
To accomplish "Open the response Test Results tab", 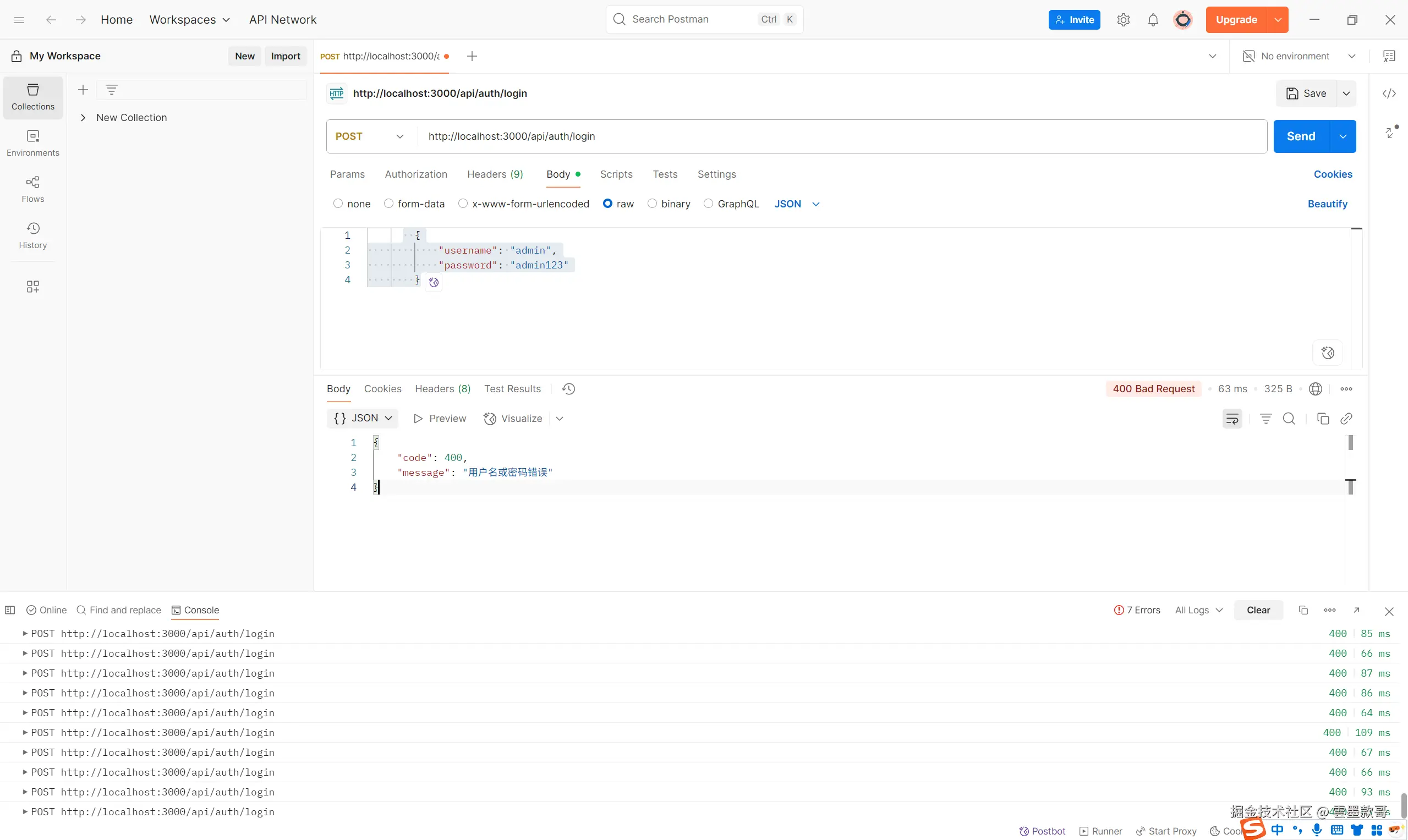I will tap(512, 389).
